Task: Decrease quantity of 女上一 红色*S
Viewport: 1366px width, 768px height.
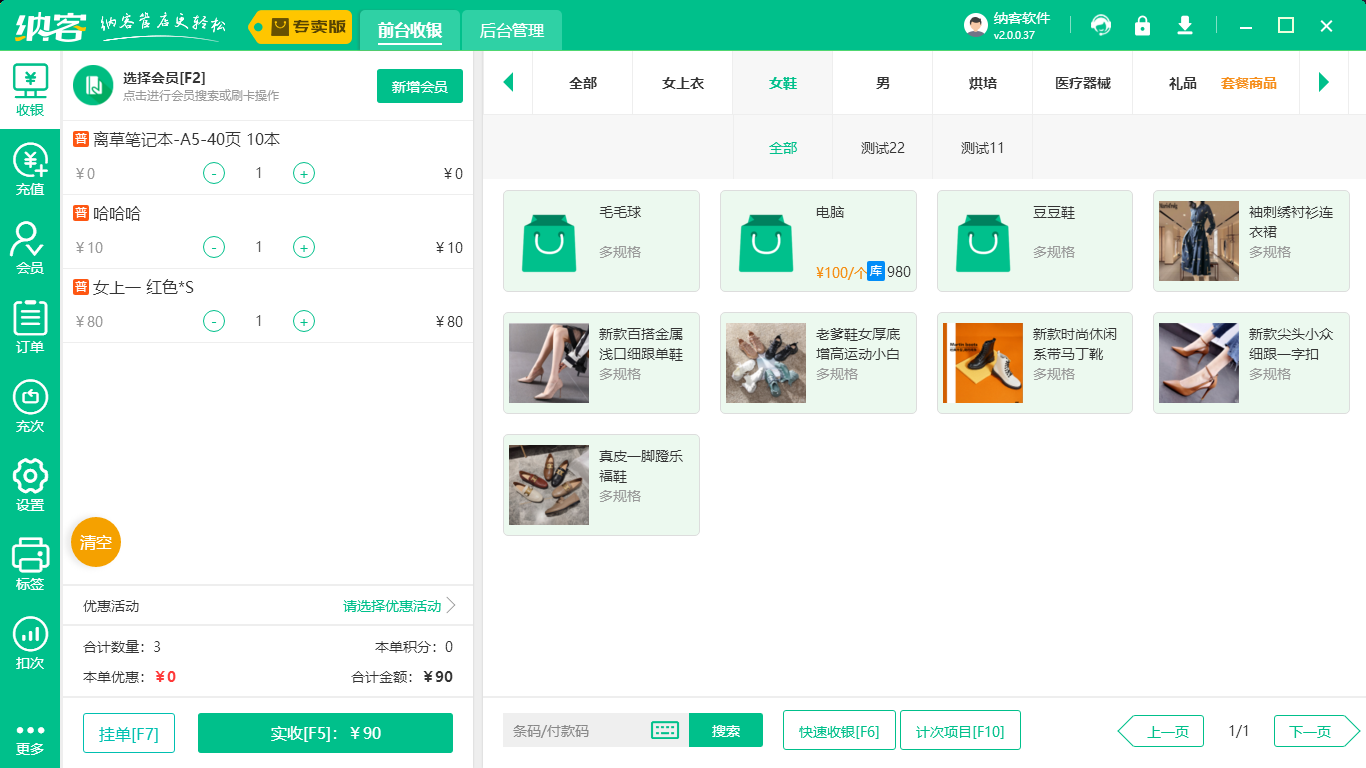Action: point(214,321)
